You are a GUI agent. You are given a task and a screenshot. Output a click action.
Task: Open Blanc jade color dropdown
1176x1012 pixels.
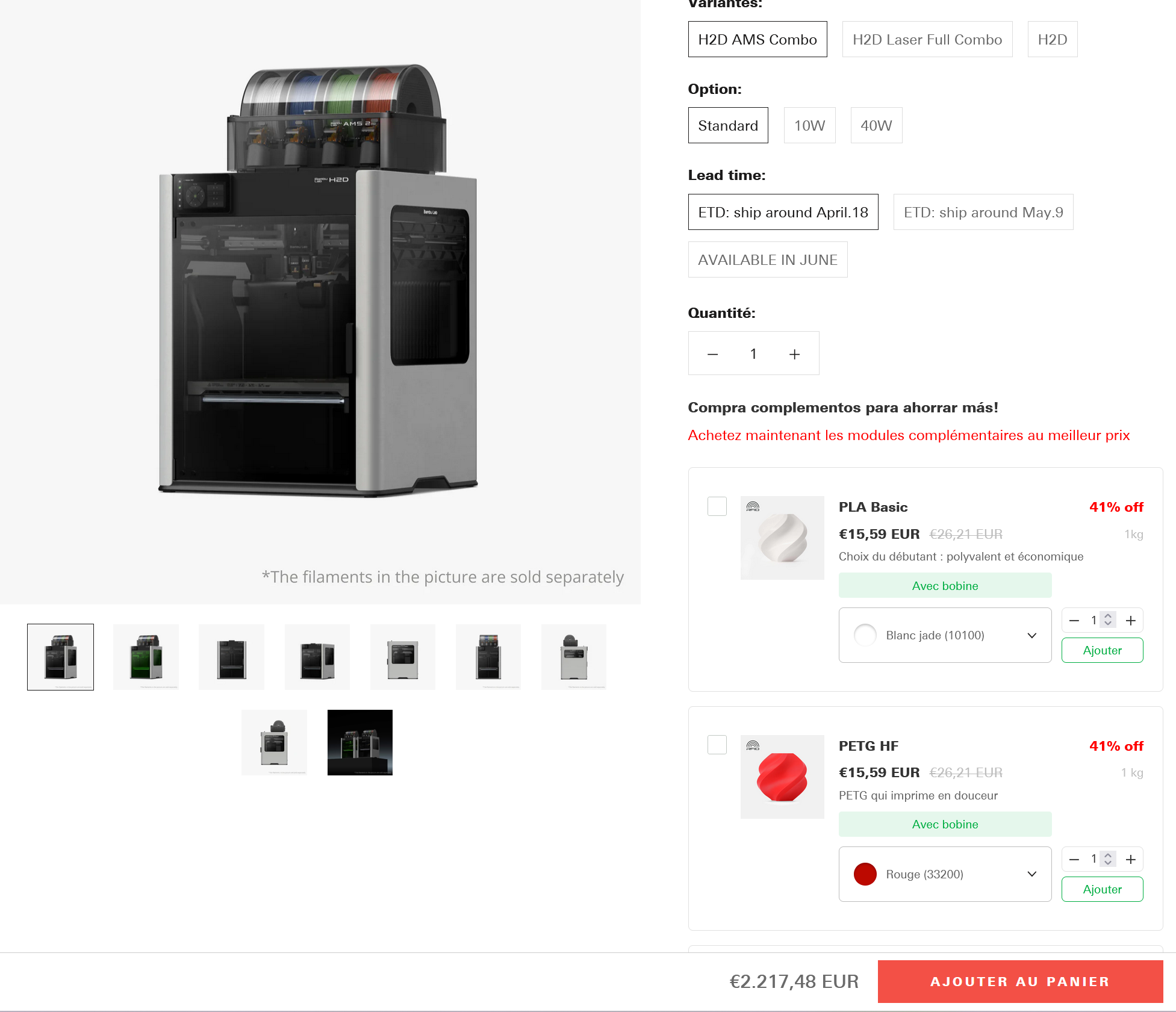click(x=945, y=635)
